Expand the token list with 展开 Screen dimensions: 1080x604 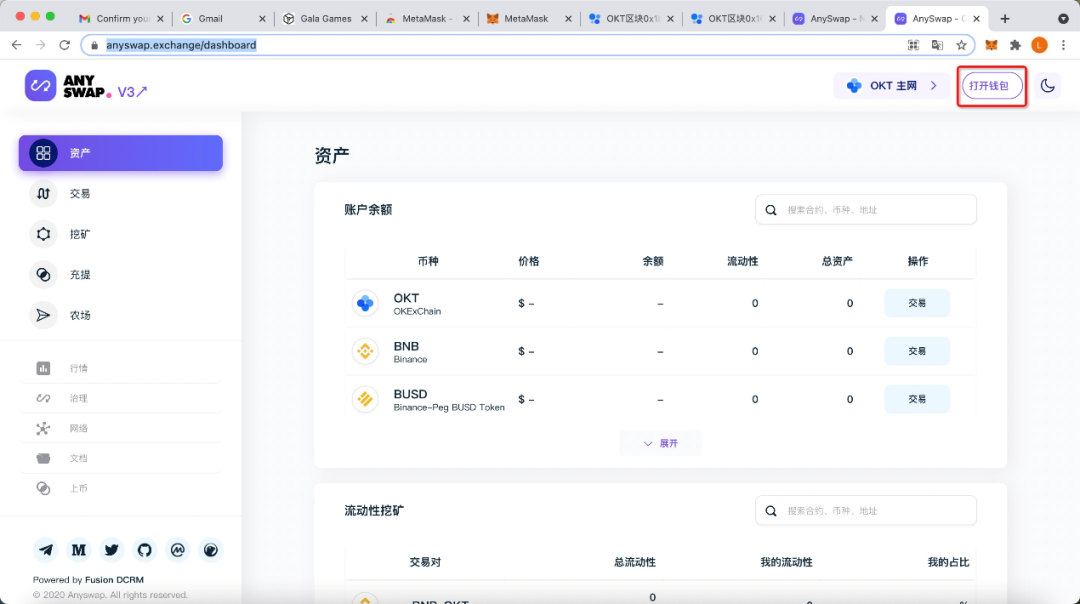[661, 444]
